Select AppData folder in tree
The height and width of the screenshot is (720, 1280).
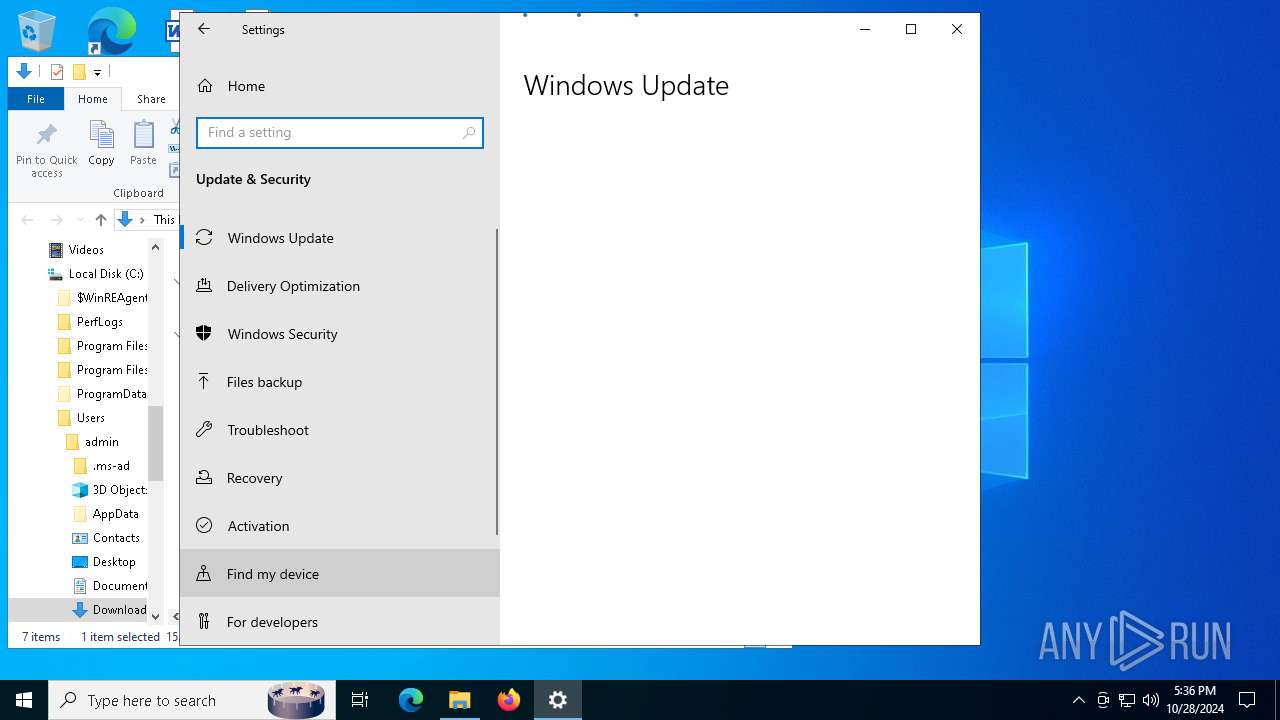click(x=106, y=514)
